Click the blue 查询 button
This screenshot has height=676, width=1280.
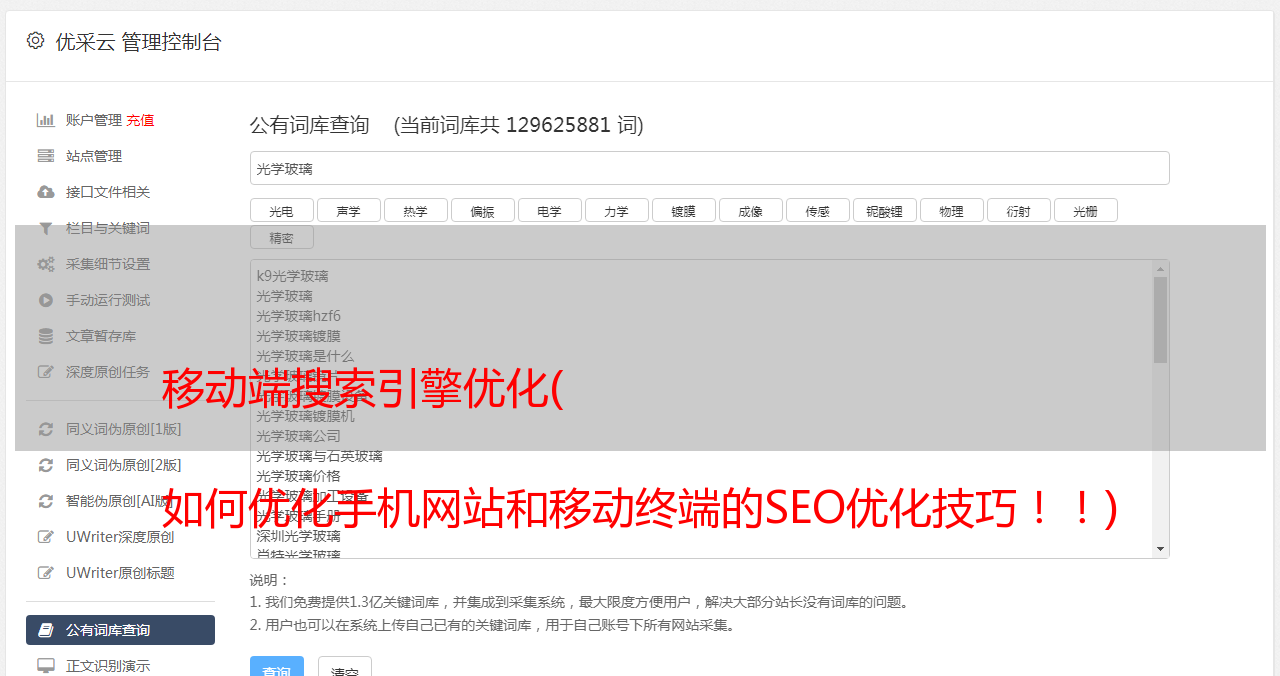277,668
